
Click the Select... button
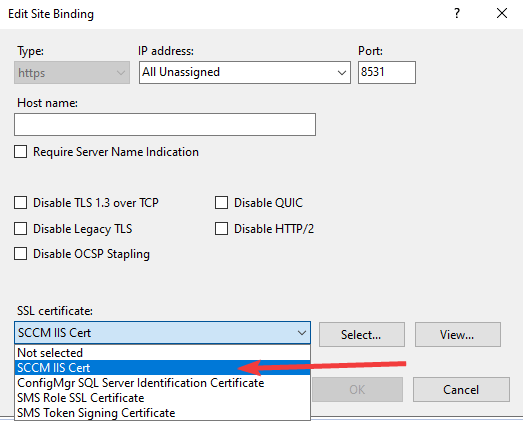[x=362, y=335]
